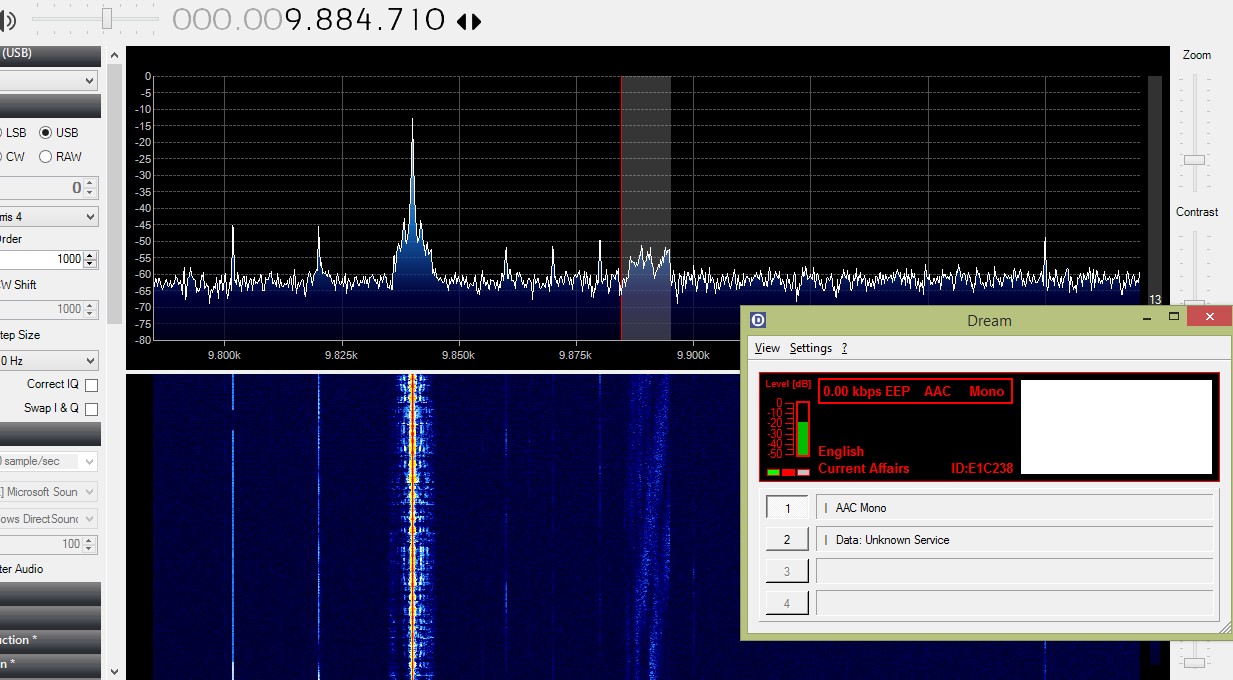Click the shaded filter band in the spectrum
The image size is (1233, 680).
tap(646, 208)
